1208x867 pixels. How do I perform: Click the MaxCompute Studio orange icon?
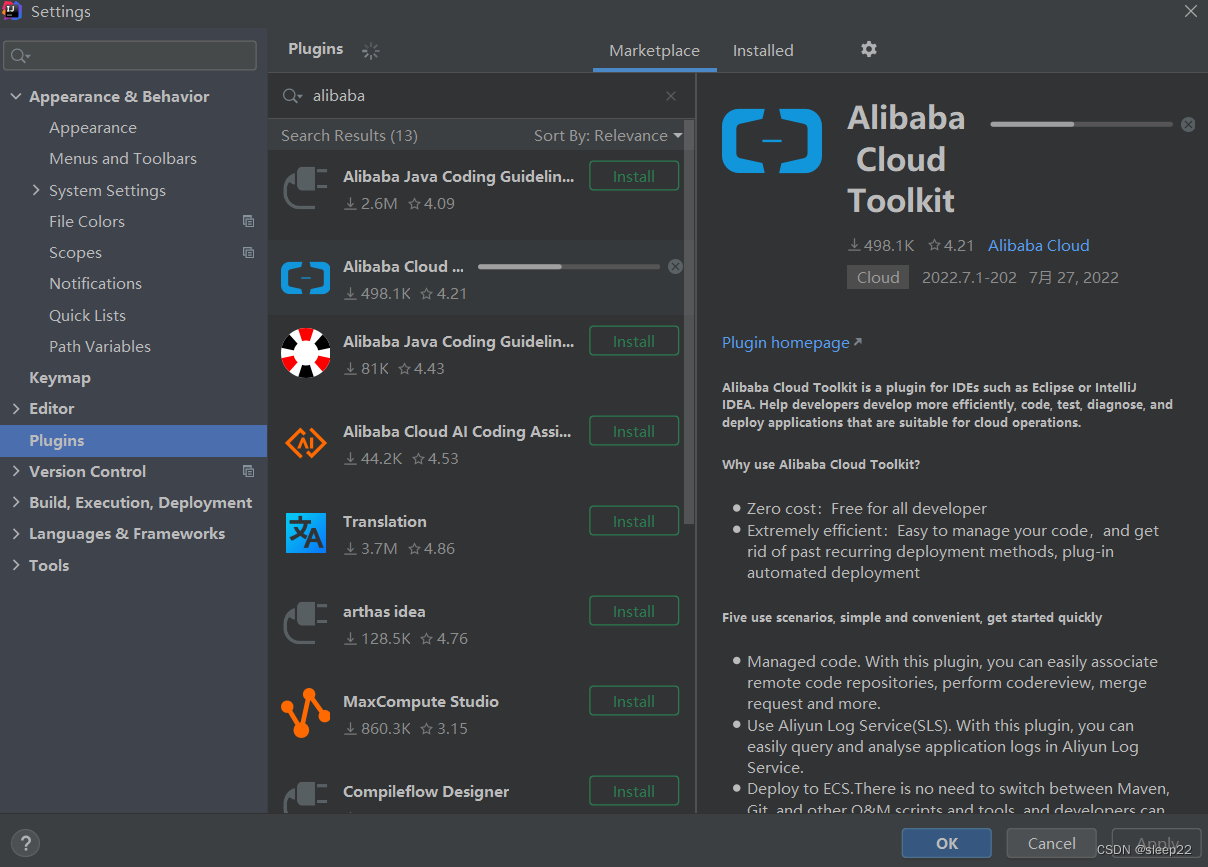(x=306, y=713)
